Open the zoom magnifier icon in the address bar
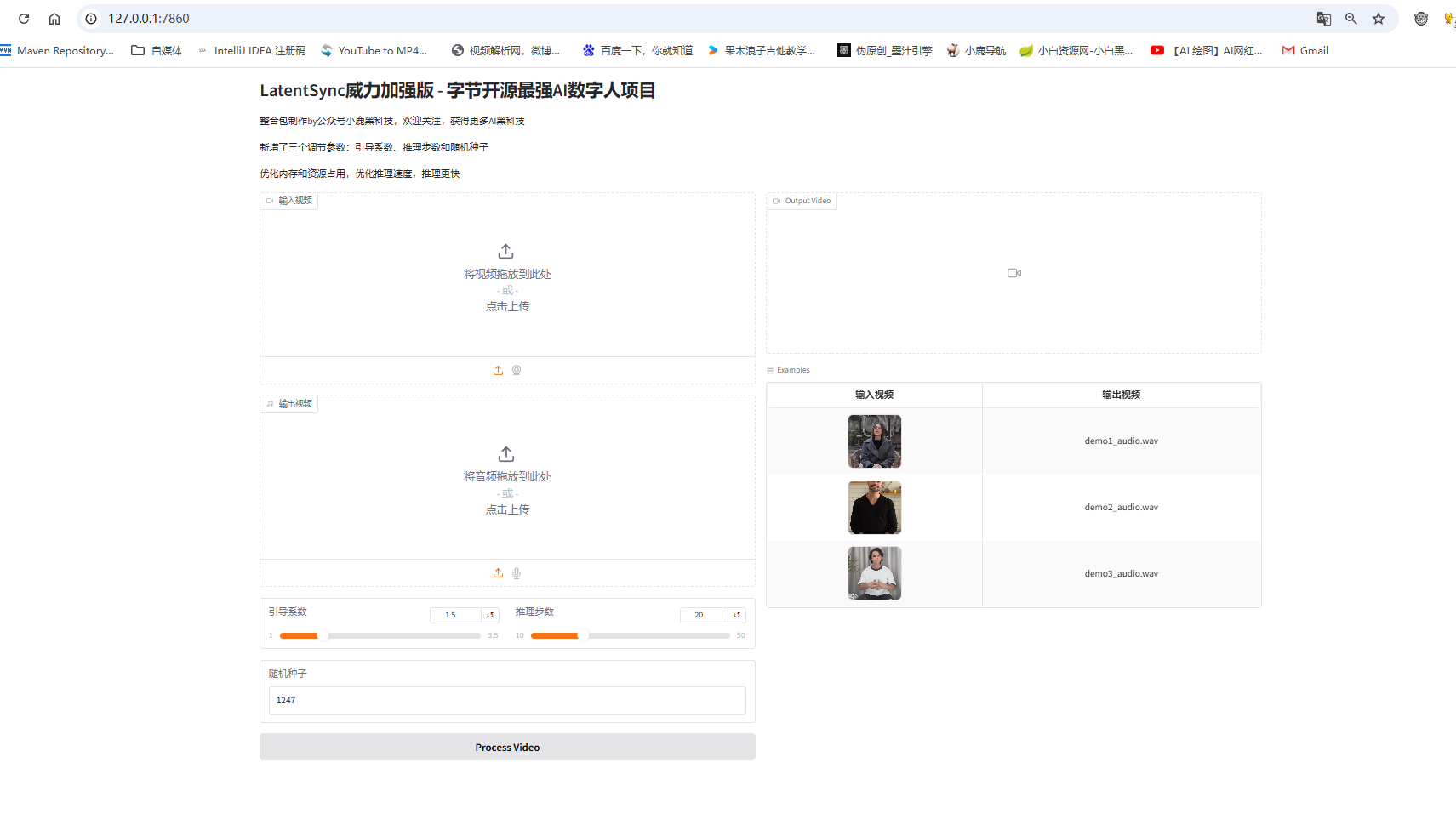Viewport: 1456px width, 819px height. point(1351,19)
